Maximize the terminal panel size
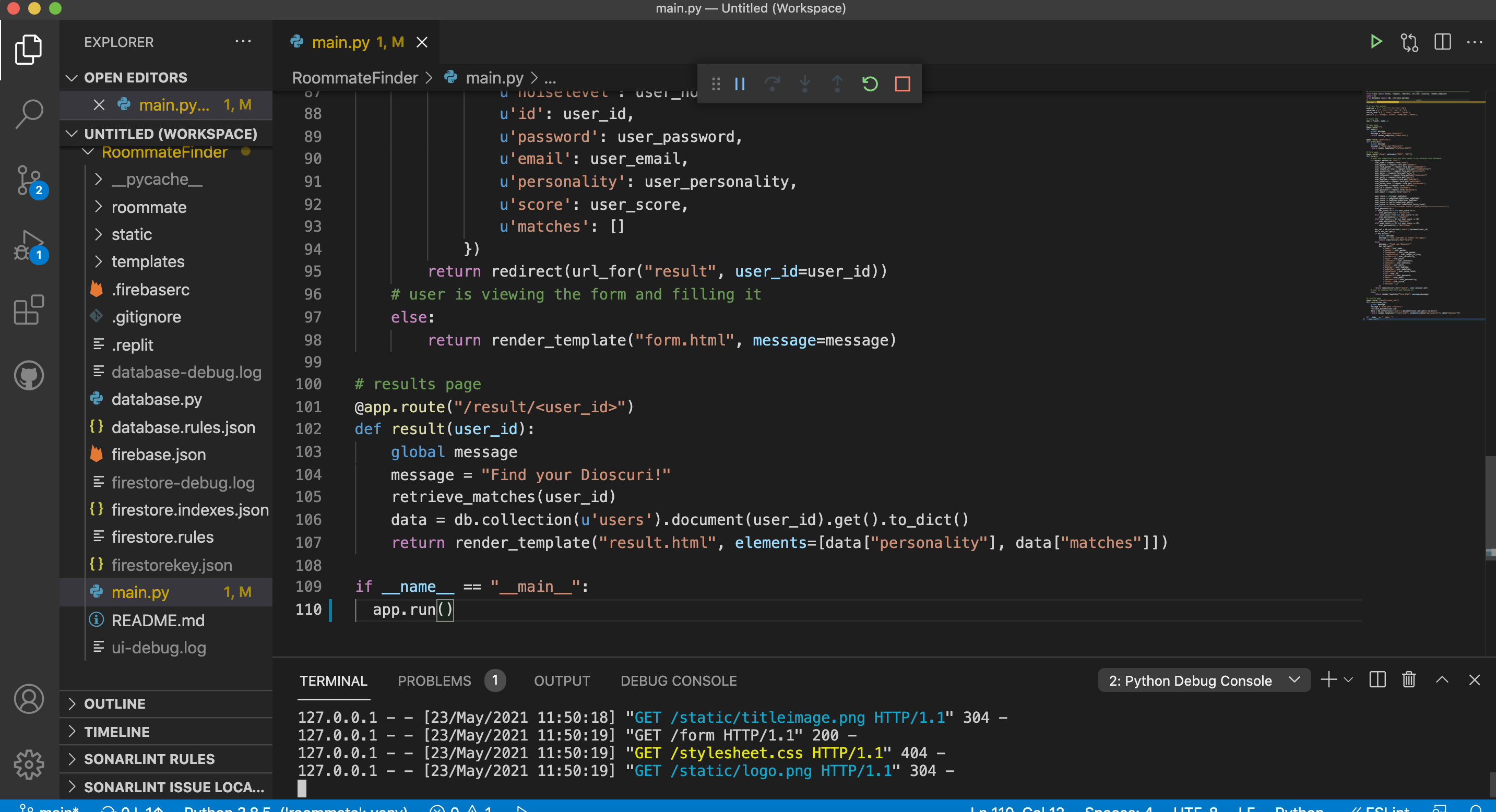The width and height of the screenshot is (1496, 812). click(x=1441, y=679)
